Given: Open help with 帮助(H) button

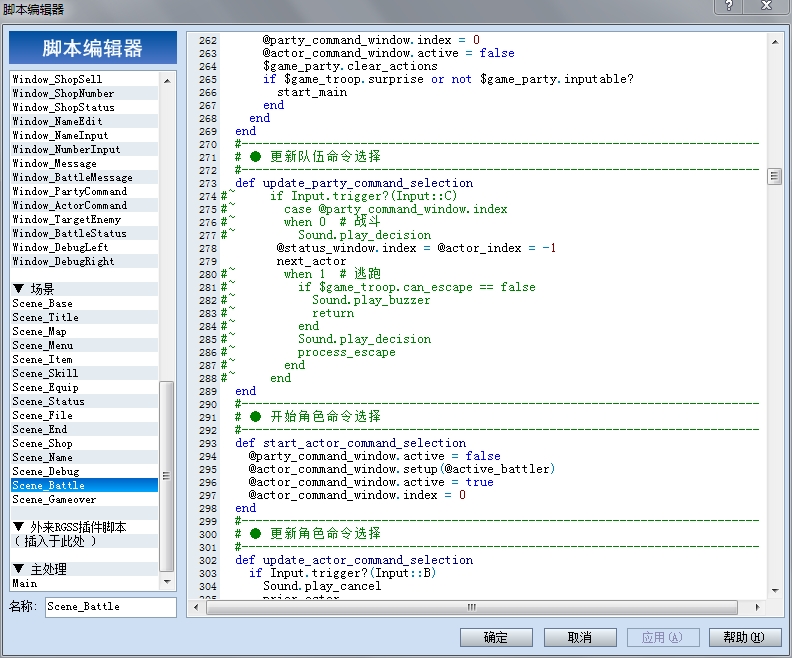Looking at the screenshot, I should (x=745, y=637).
